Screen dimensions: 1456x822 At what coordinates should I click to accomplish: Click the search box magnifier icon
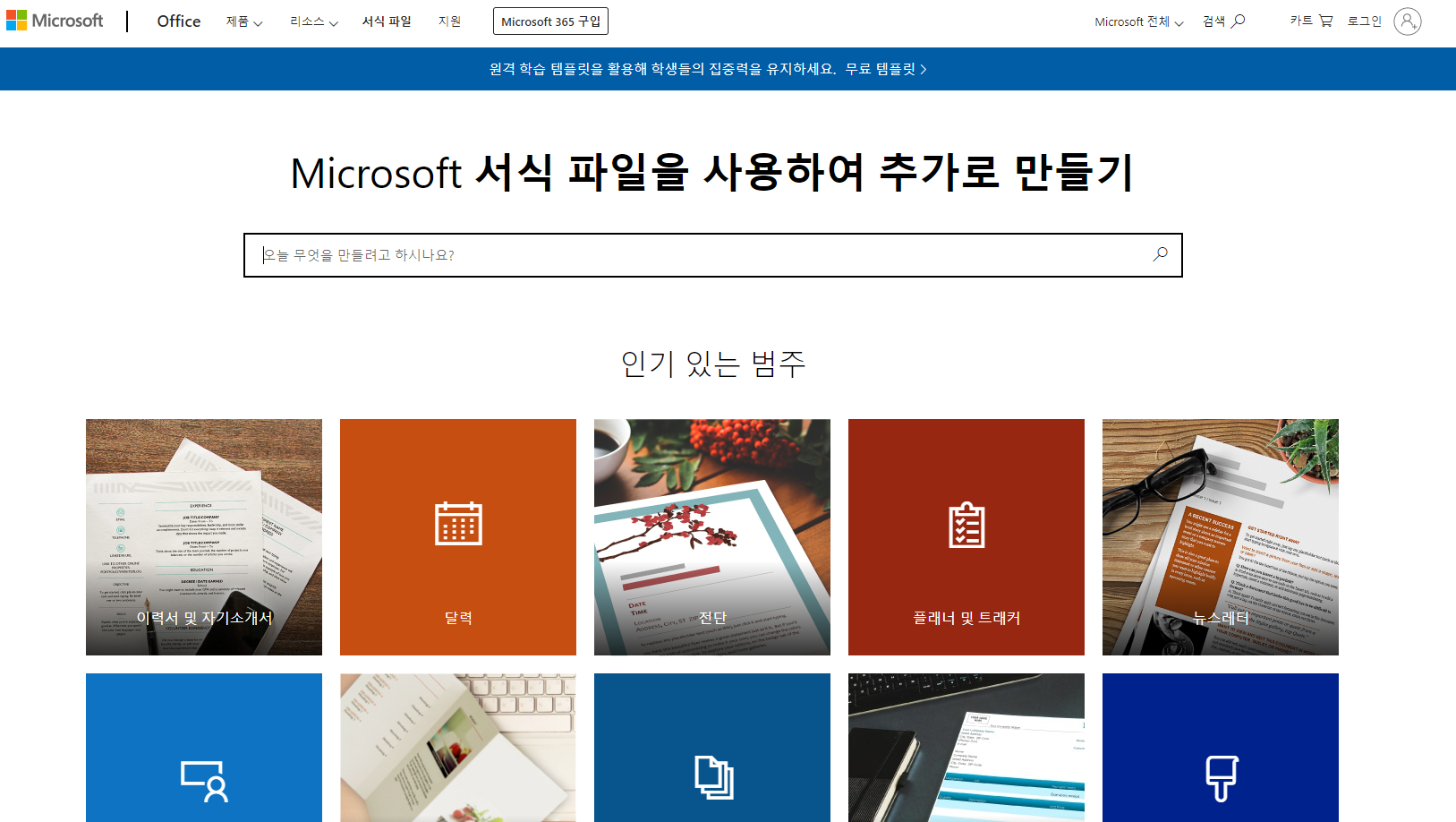click(x=1160, y=254)
